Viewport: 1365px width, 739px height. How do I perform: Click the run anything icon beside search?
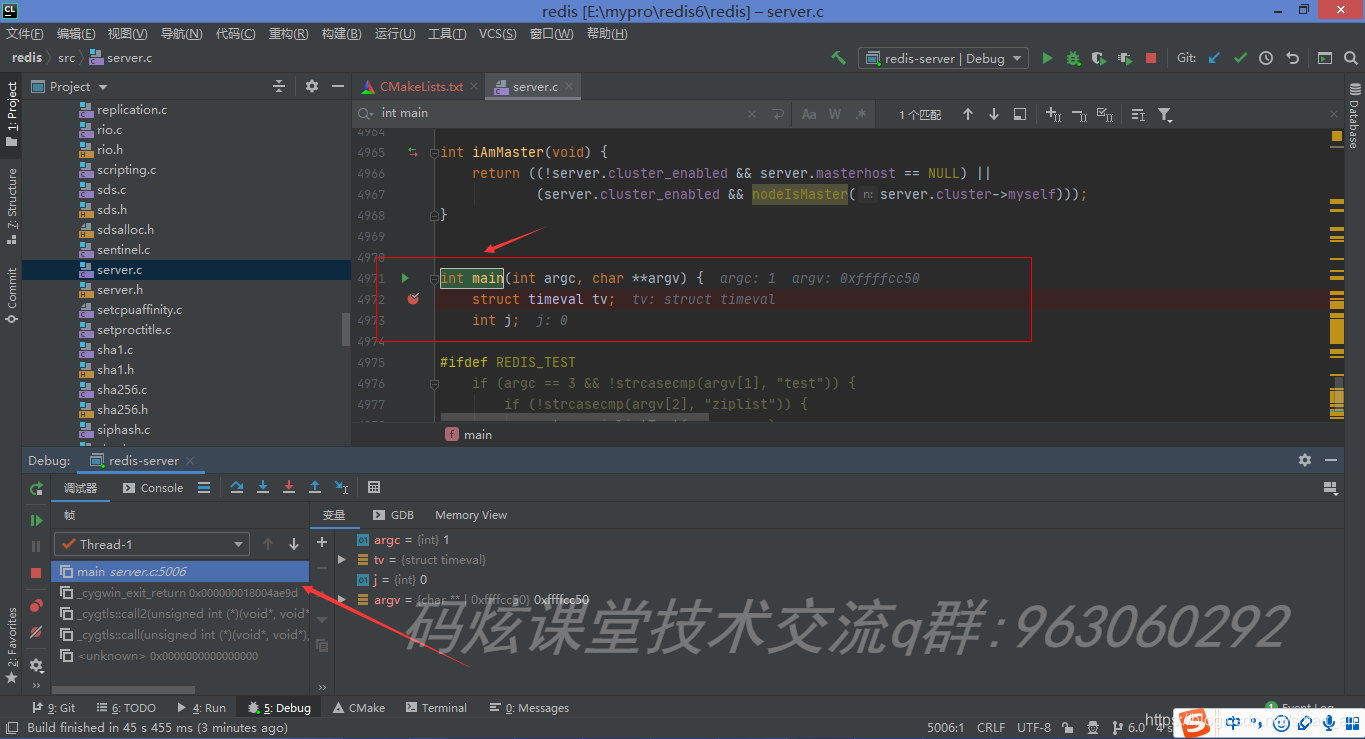1324,58
